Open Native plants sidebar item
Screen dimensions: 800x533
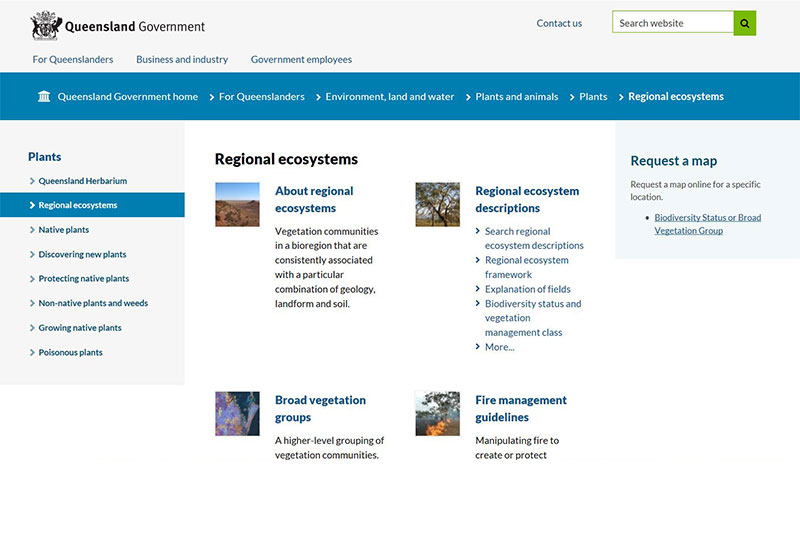63,230
